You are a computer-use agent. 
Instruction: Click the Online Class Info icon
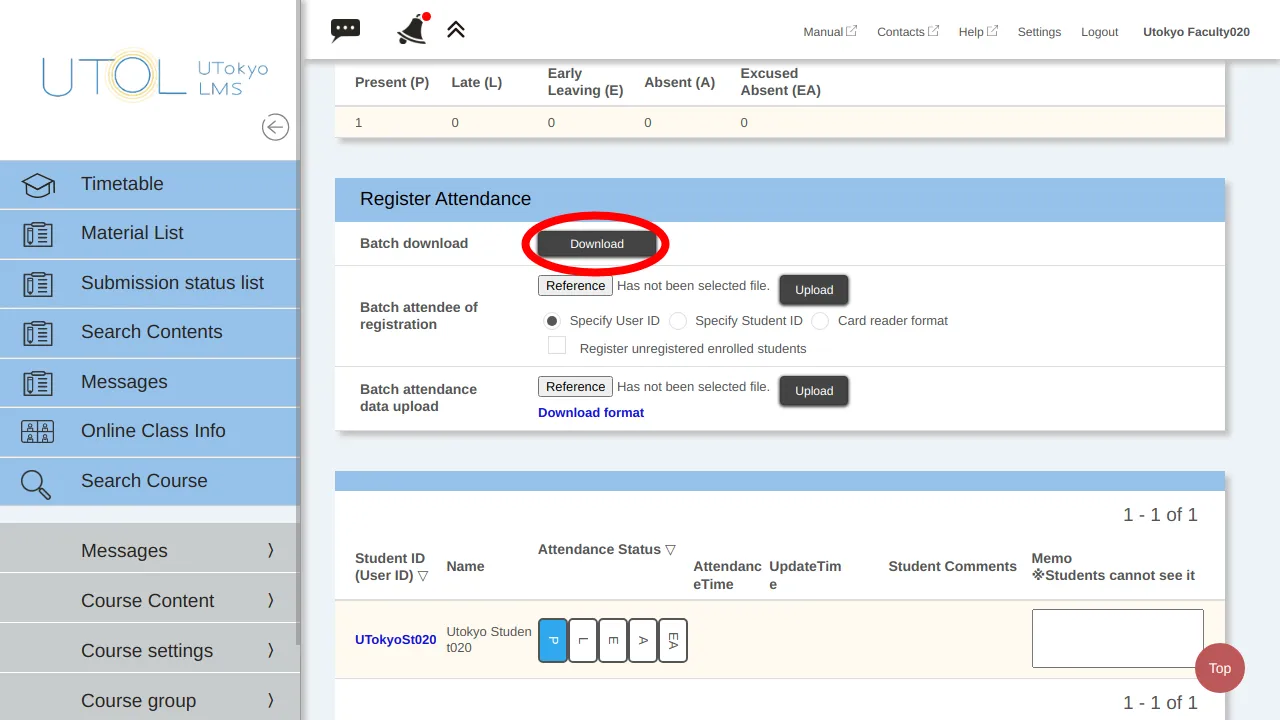tap(38, 432)
